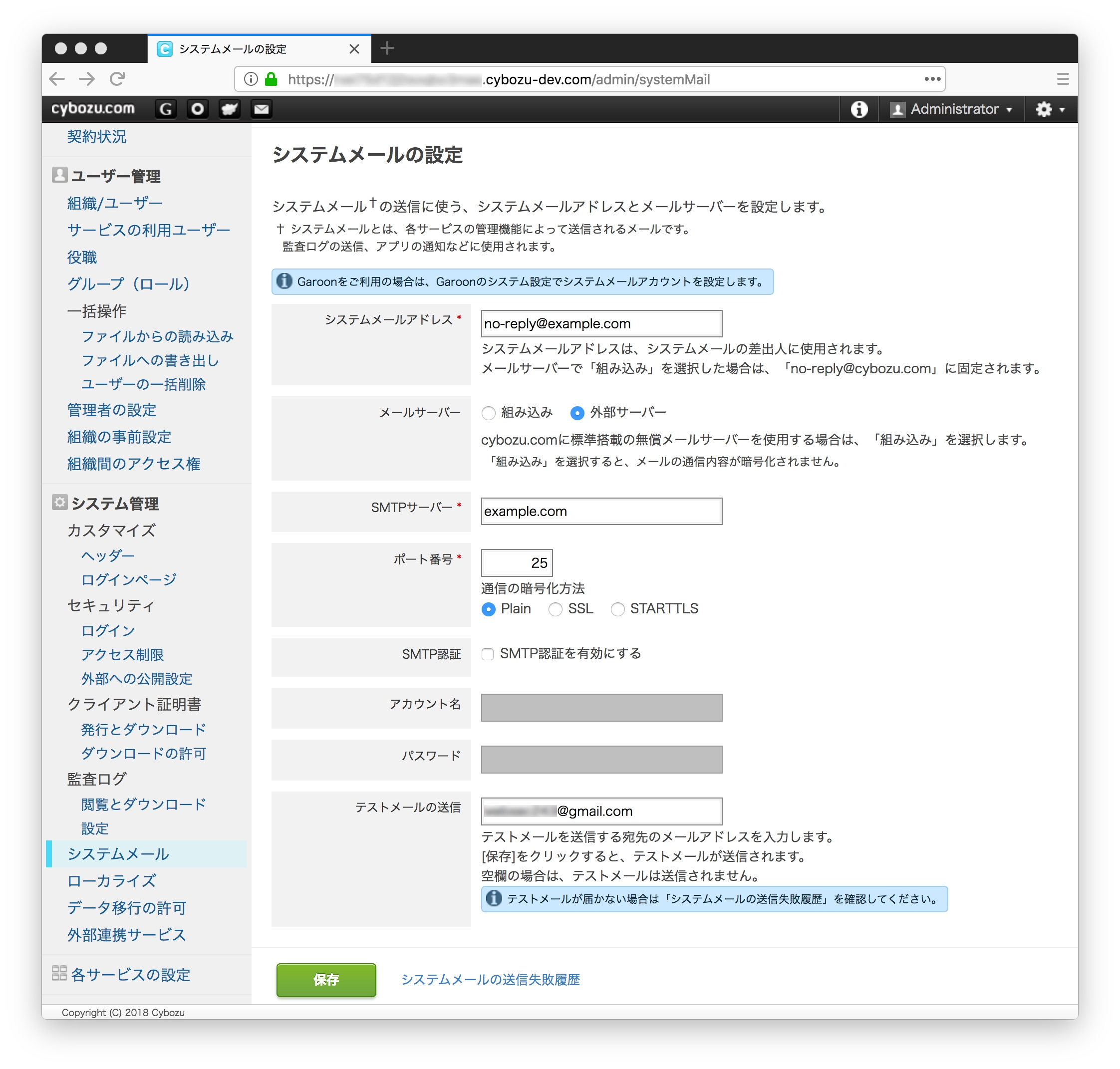Open システムメールの送信失敗履歴 link

[490, 980]
